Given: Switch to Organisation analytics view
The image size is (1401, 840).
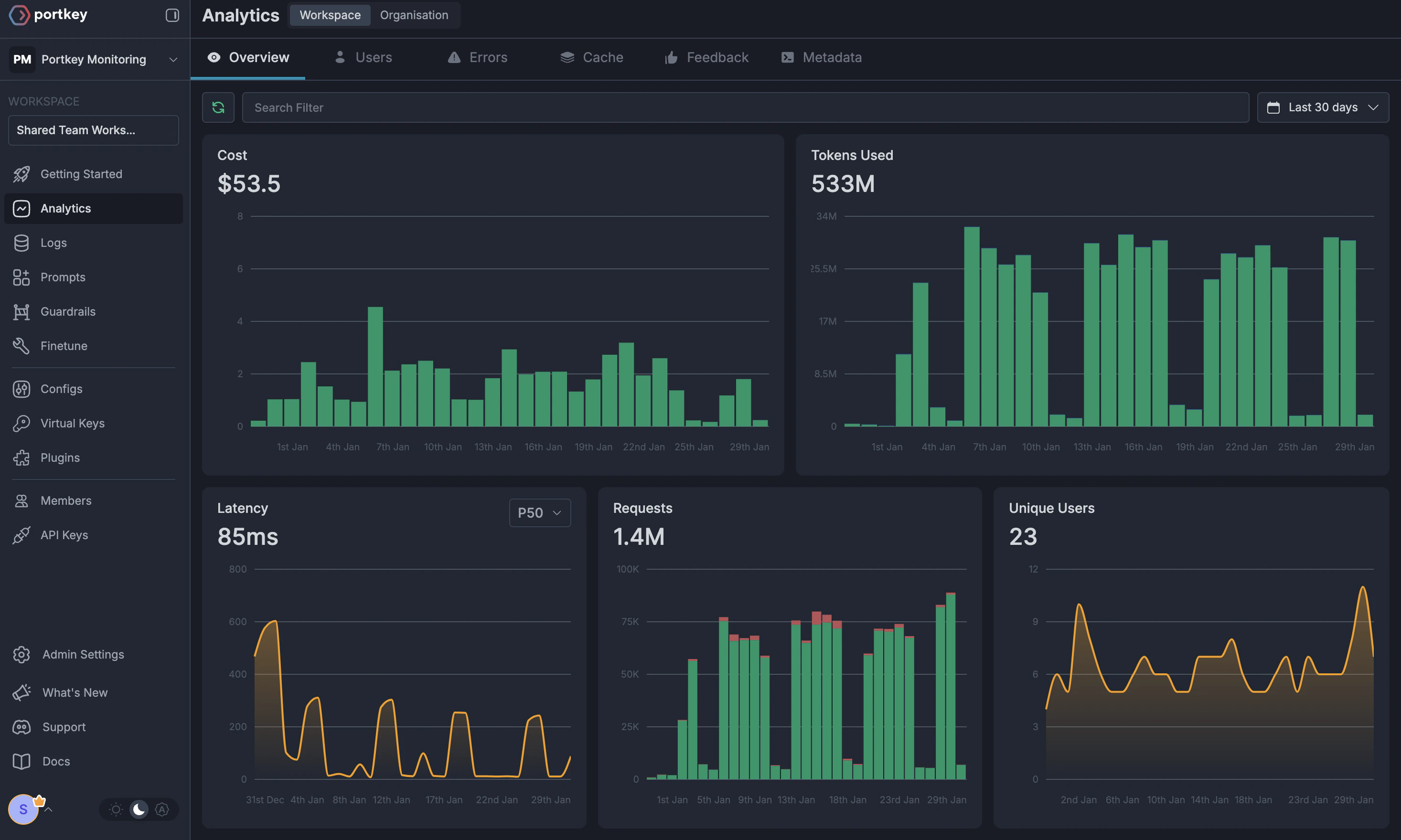Looking at the screenshot, I should click(x=414, y=15).
